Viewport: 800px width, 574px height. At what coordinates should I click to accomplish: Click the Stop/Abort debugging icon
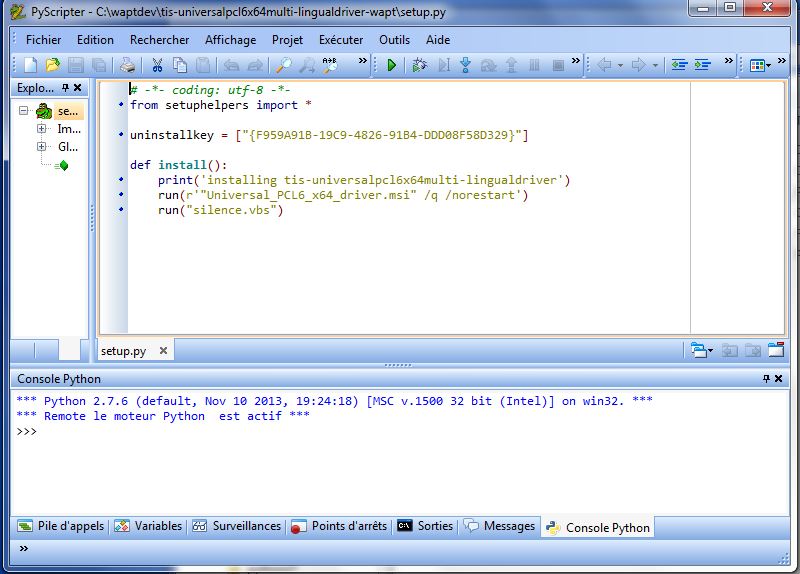(558, 65)
